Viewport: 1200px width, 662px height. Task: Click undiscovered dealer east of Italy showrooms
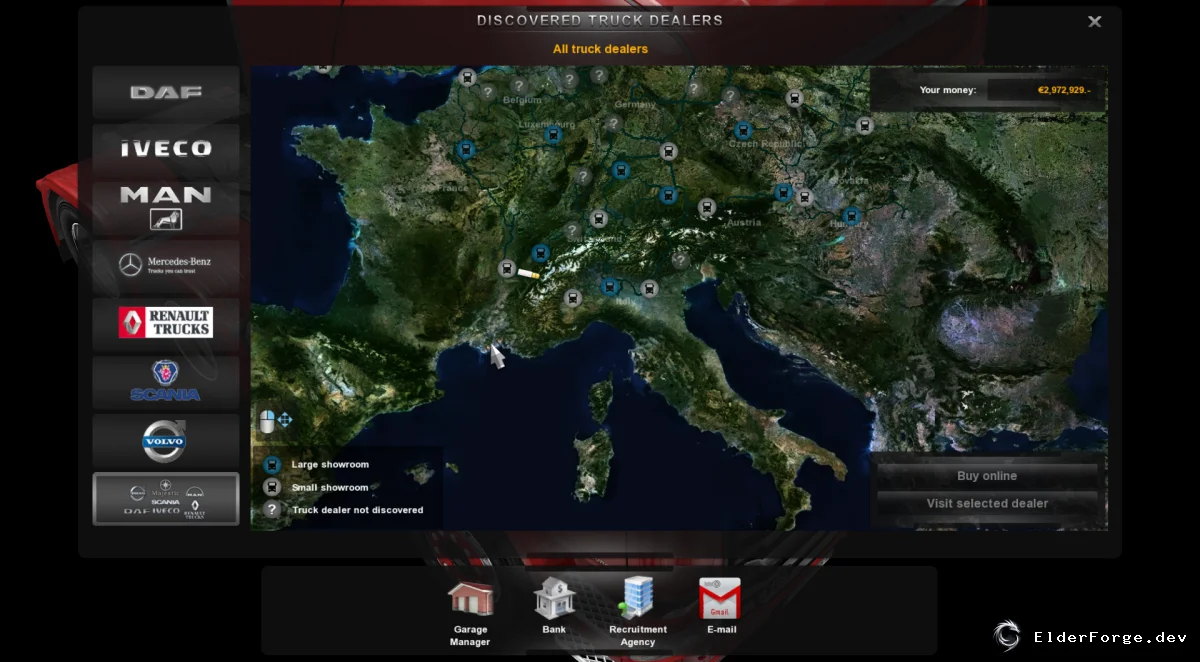[680, 260]
